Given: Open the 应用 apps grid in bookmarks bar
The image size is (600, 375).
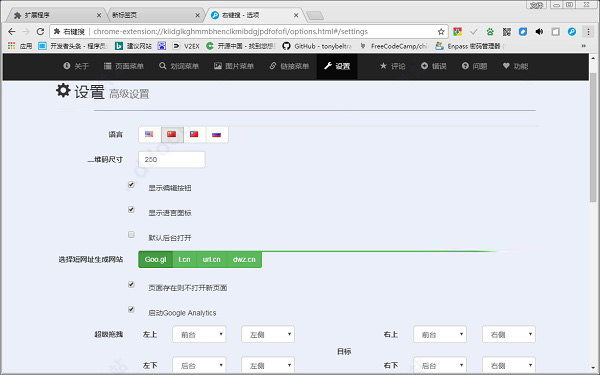Looking at the screenshot, I should 20,46.
